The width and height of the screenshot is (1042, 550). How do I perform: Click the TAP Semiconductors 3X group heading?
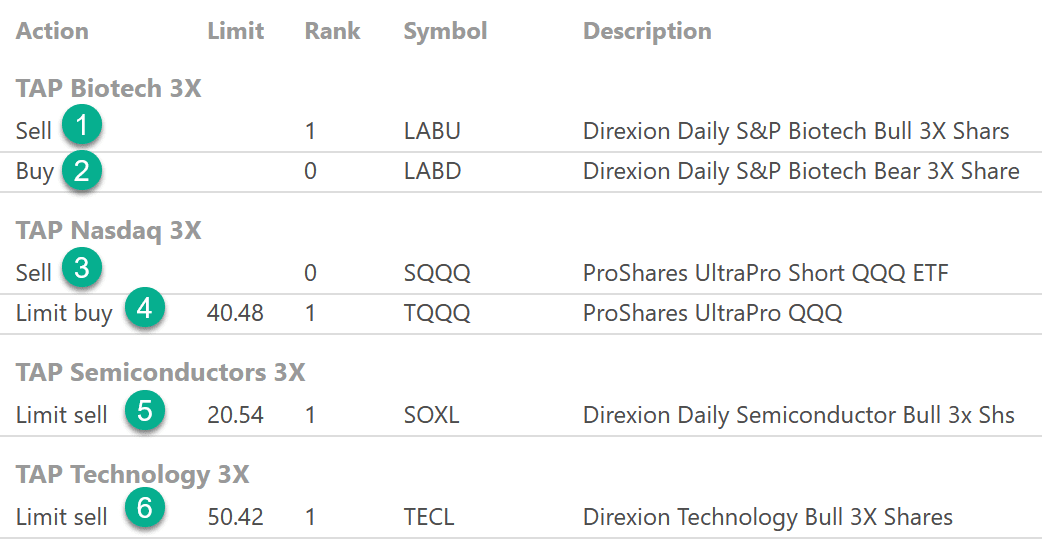click(x=160, y=373)
